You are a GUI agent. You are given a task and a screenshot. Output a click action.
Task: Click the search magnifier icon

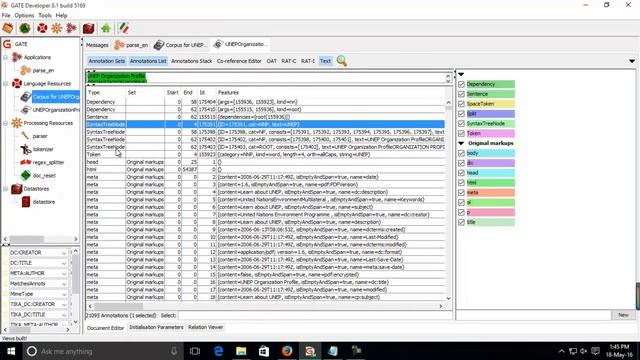click(342, 61)
